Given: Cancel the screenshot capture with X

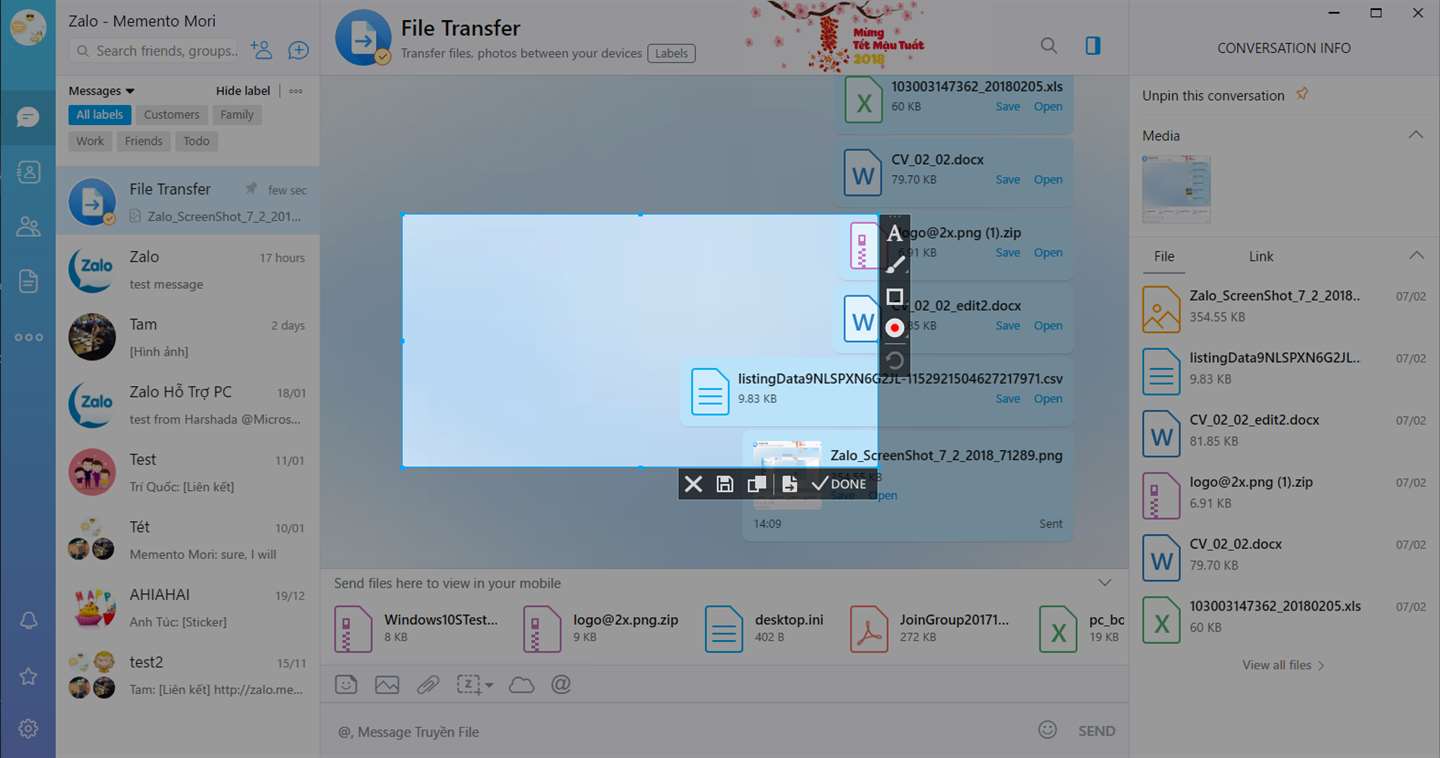Looking at the screenshot, I should (x=693, y=484).
